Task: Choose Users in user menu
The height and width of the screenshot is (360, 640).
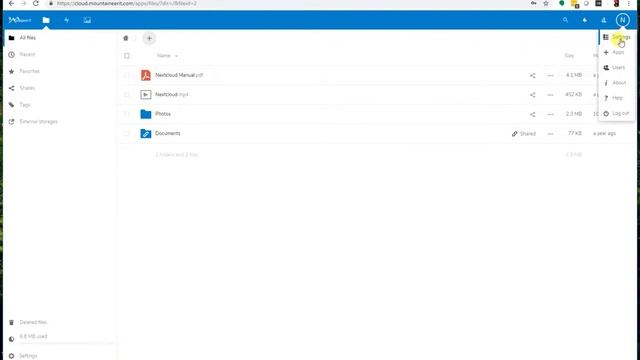Action: (617, 67)
